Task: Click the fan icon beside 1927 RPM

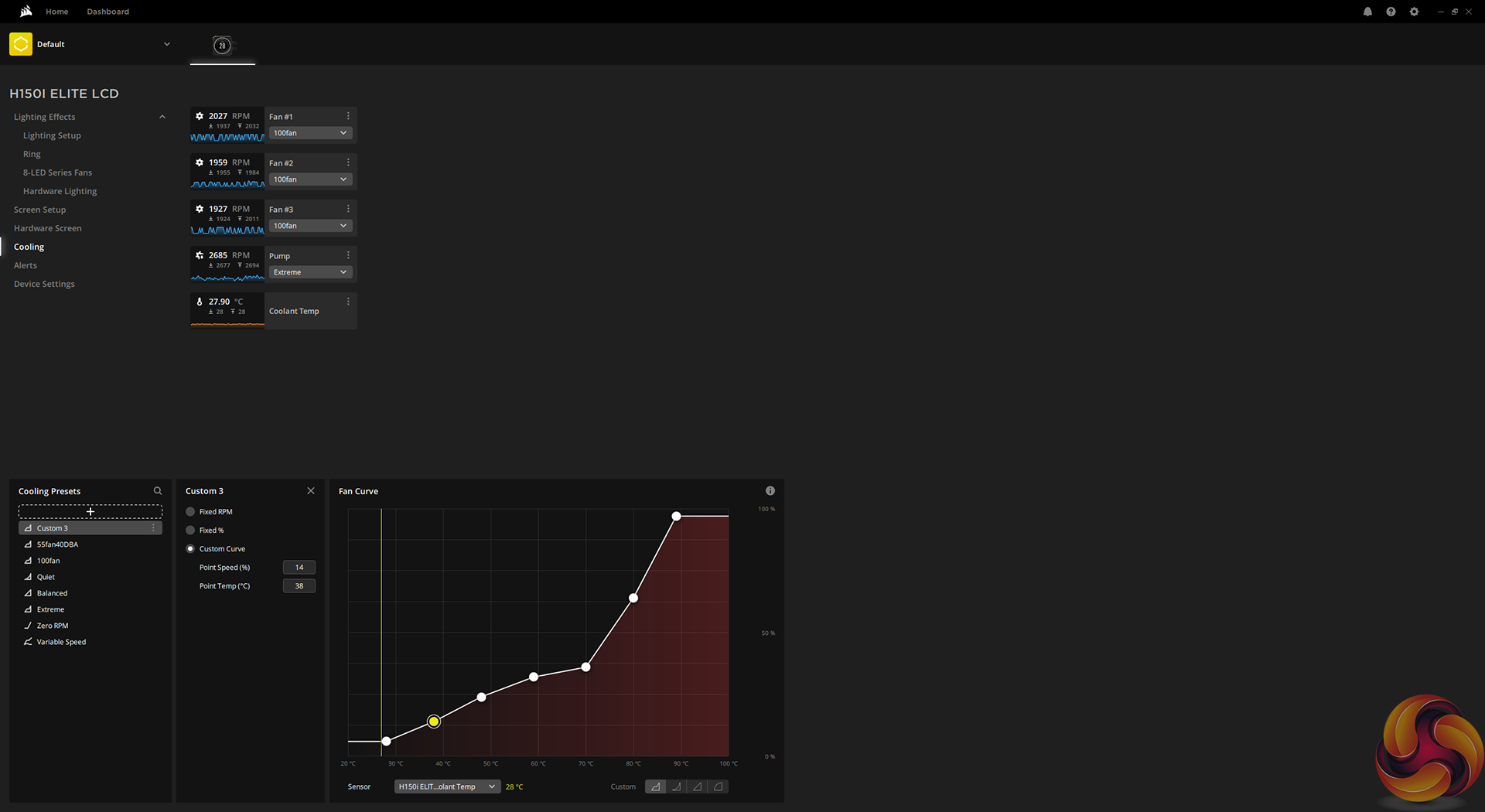Action: click(200, 209)
